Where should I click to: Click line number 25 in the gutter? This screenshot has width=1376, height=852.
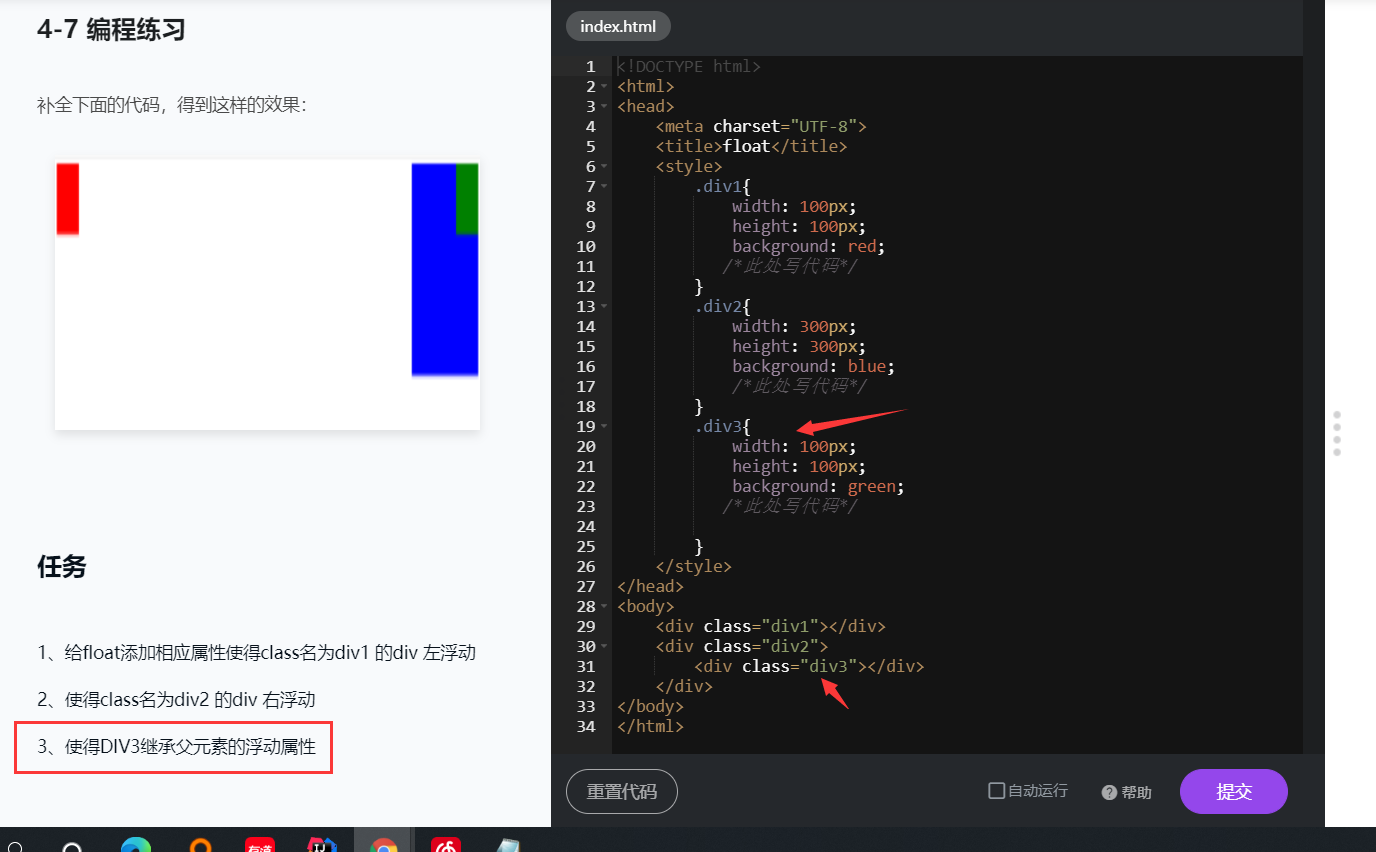[x=586, y=546]
